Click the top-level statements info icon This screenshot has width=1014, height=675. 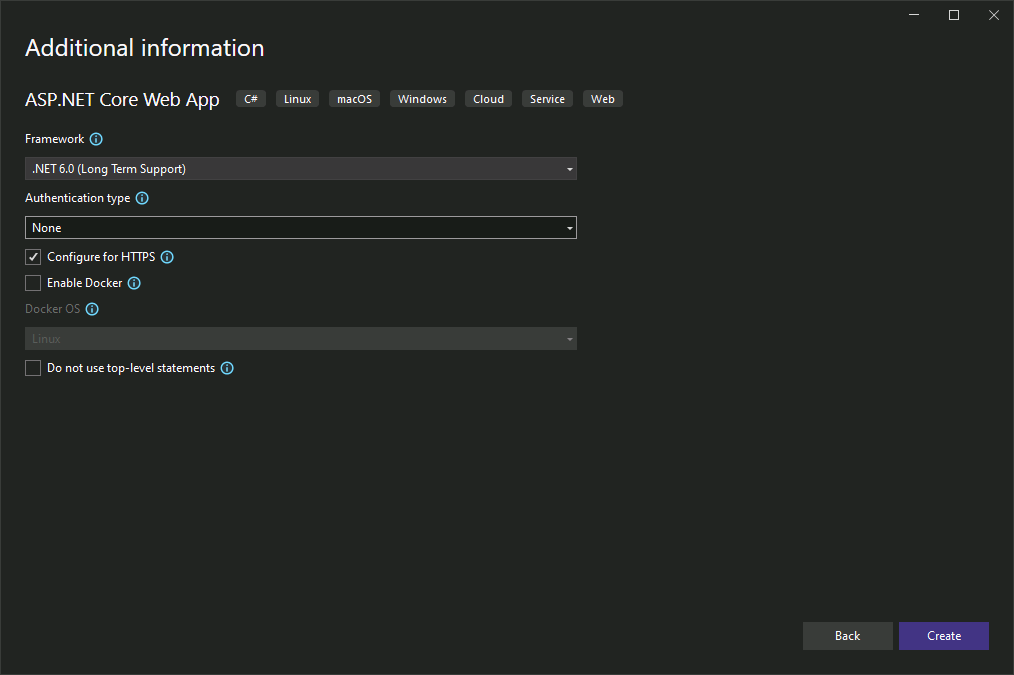(x=227, y=368)
